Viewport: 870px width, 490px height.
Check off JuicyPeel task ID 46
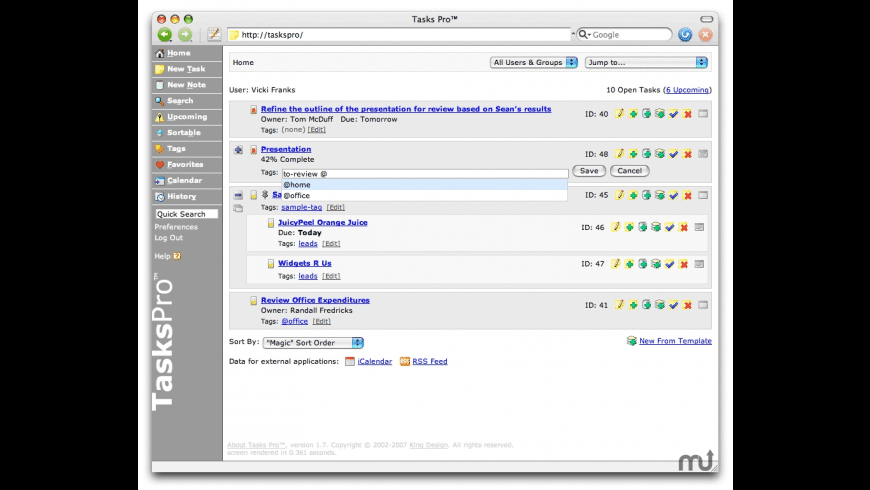670,227
